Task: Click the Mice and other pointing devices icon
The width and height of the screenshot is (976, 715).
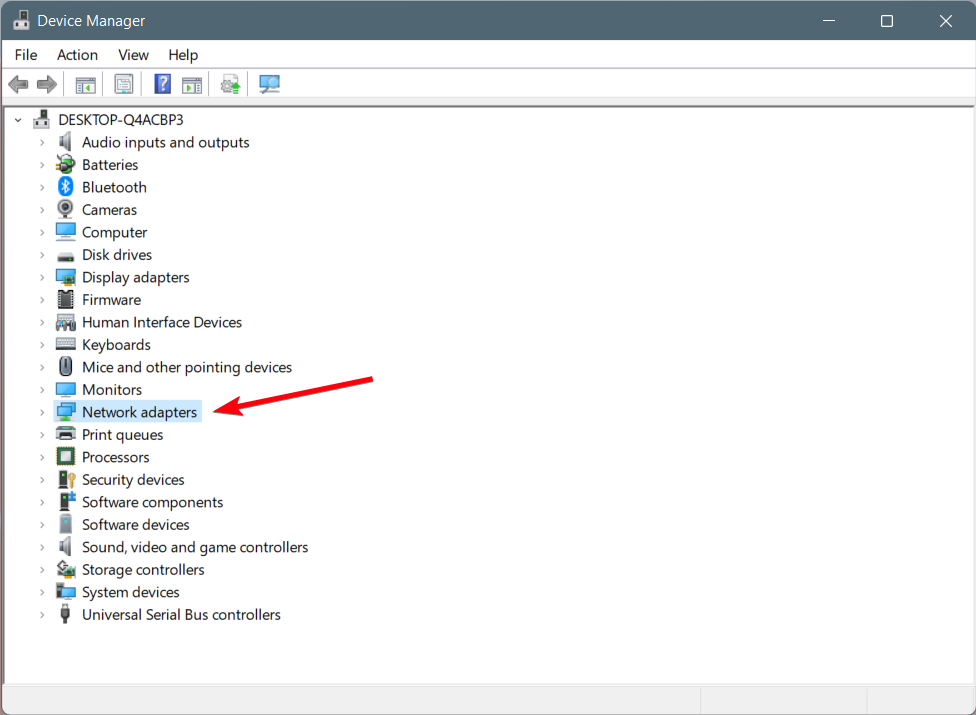Action: coord(65,367)
